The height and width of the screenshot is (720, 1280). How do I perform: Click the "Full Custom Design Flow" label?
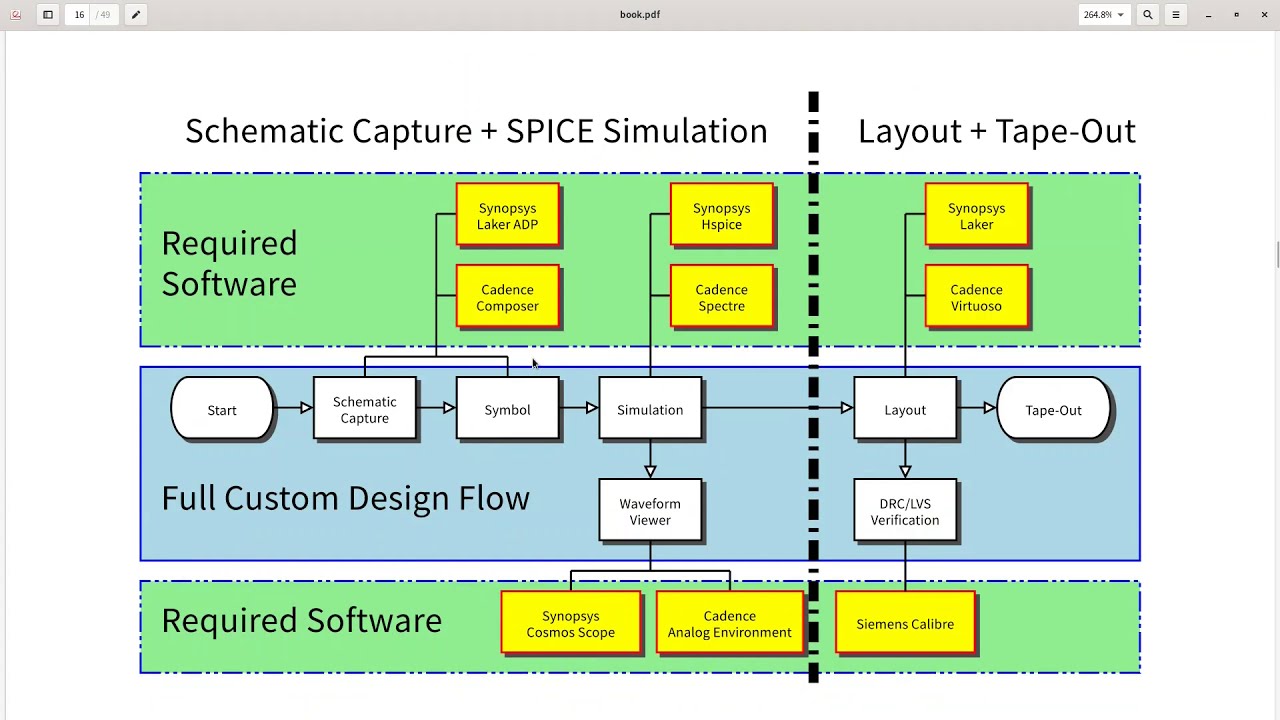pos(345,498)
